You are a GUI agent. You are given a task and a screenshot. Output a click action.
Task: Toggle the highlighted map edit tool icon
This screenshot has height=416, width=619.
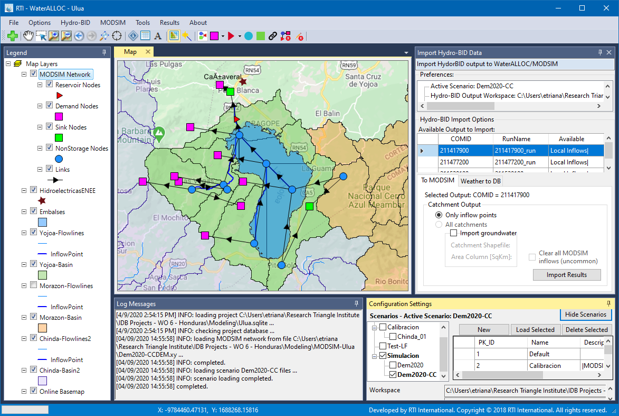(x=173, y=36)
